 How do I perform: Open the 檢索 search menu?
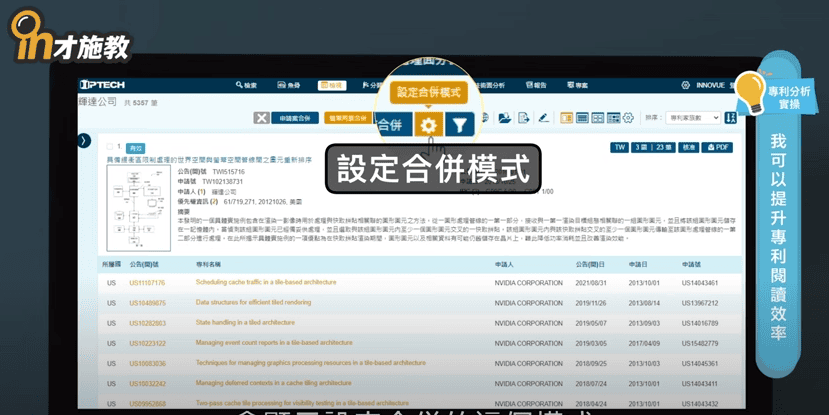pyautogui.click(x=245, y=86)
